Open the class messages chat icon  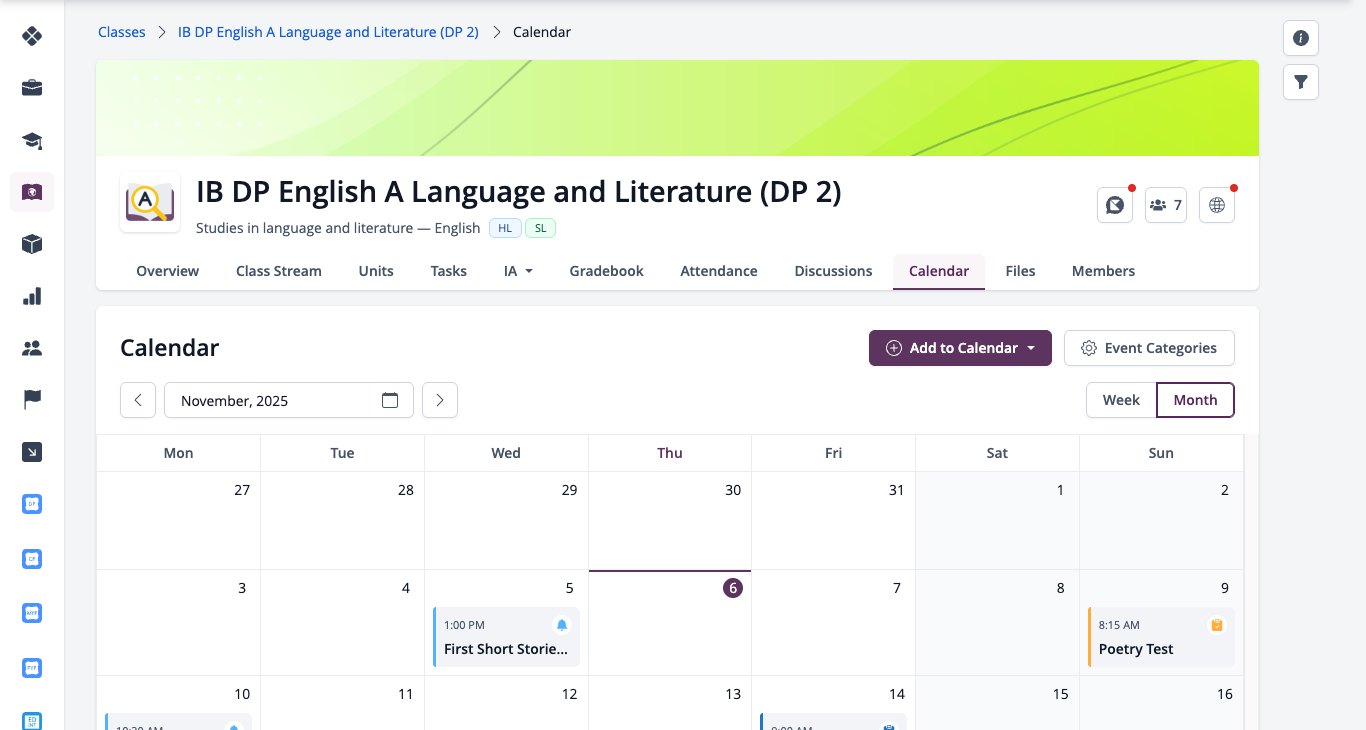point(1115,205)
